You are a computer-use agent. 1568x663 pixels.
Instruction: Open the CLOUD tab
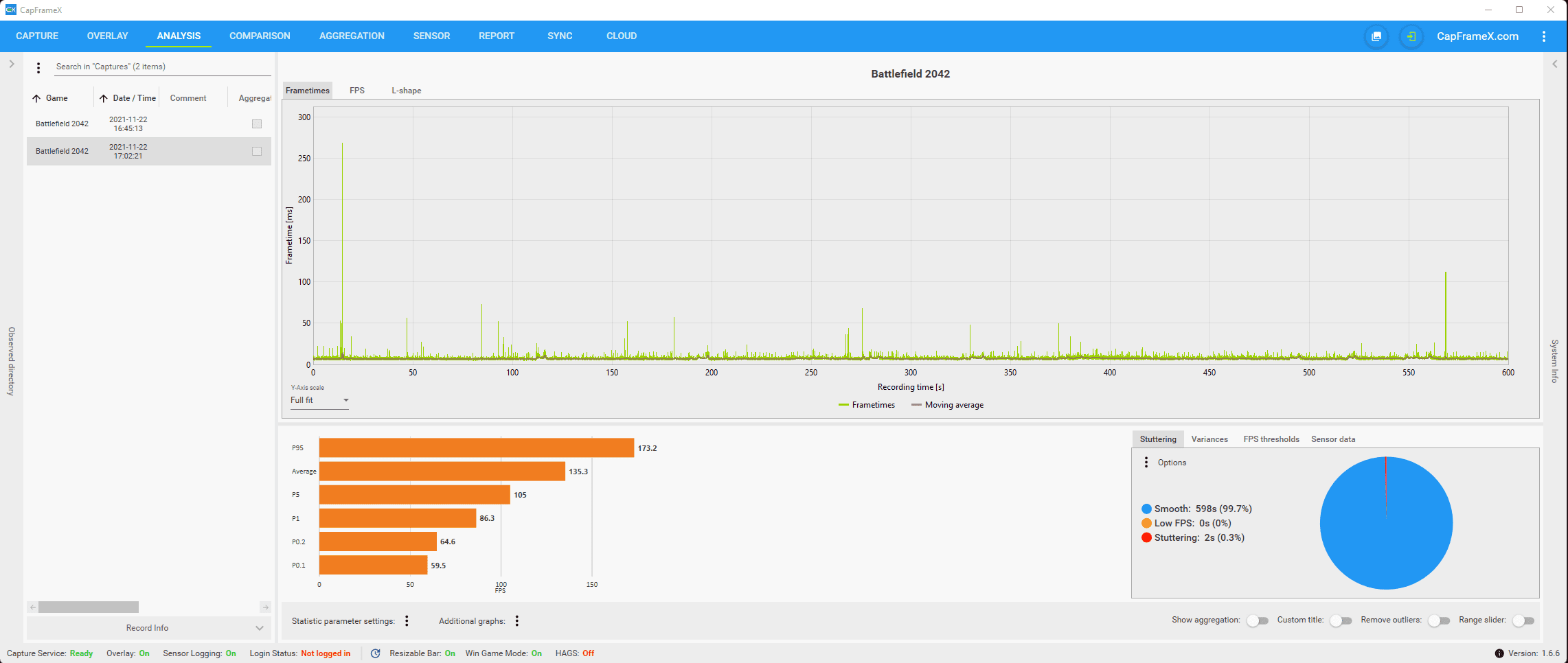622,36
